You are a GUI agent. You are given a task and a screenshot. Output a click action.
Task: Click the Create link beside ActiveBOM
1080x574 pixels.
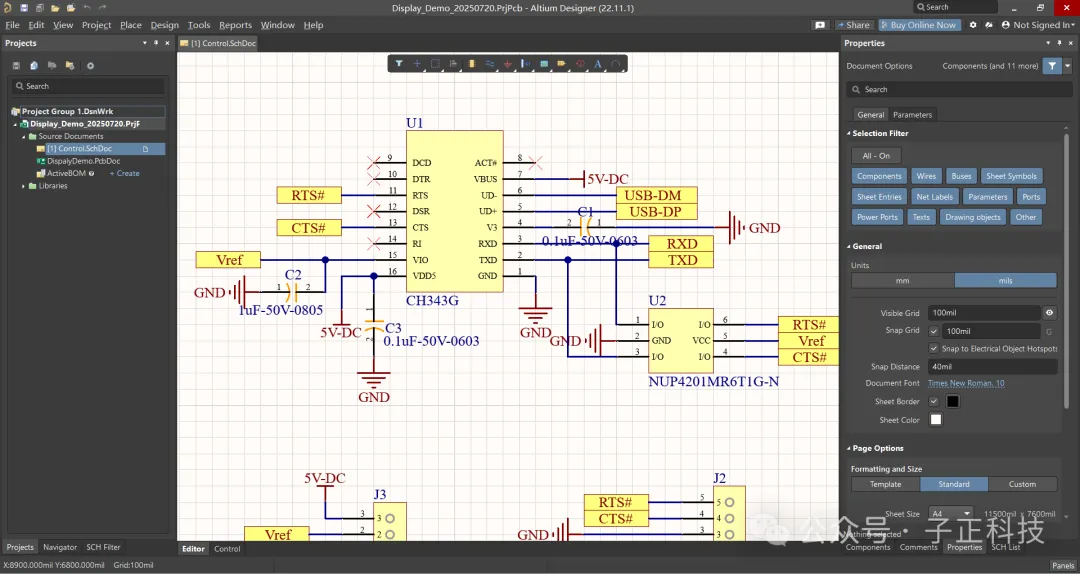pyautogui.click(x=125, y=174)
